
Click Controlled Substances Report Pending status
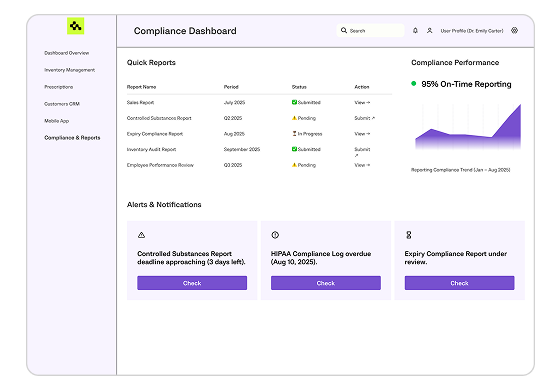(304, 118)
